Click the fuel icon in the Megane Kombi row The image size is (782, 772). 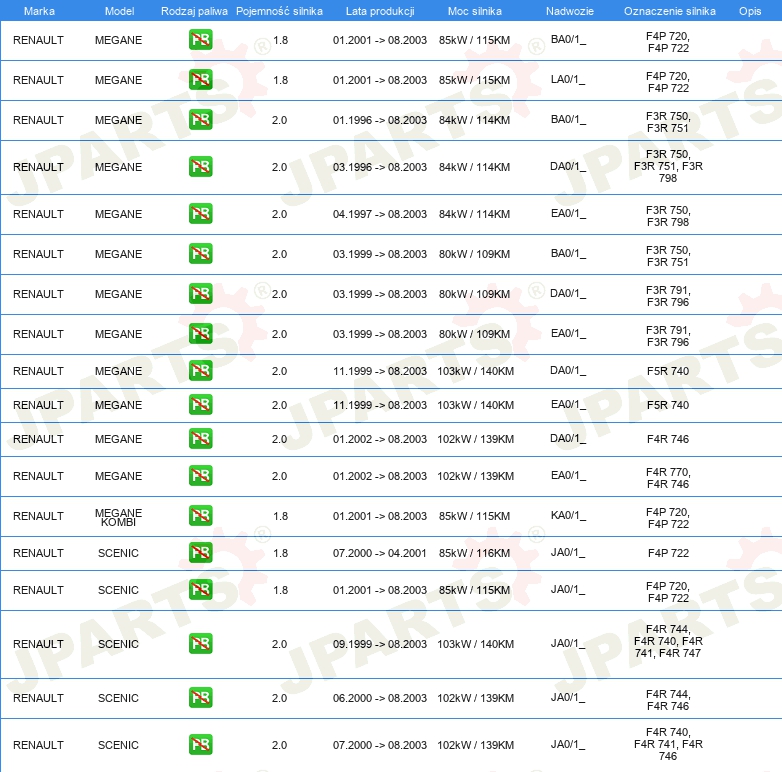200,516
